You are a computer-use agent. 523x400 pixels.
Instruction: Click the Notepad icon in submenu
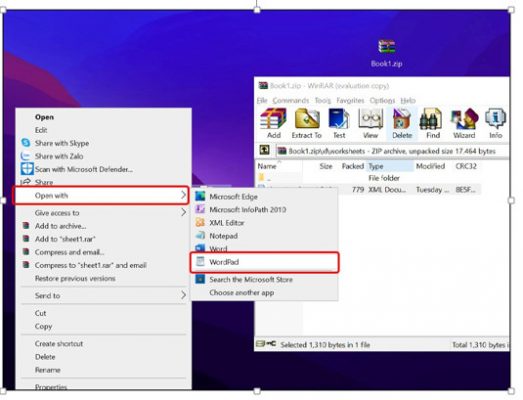coord(200,235)
